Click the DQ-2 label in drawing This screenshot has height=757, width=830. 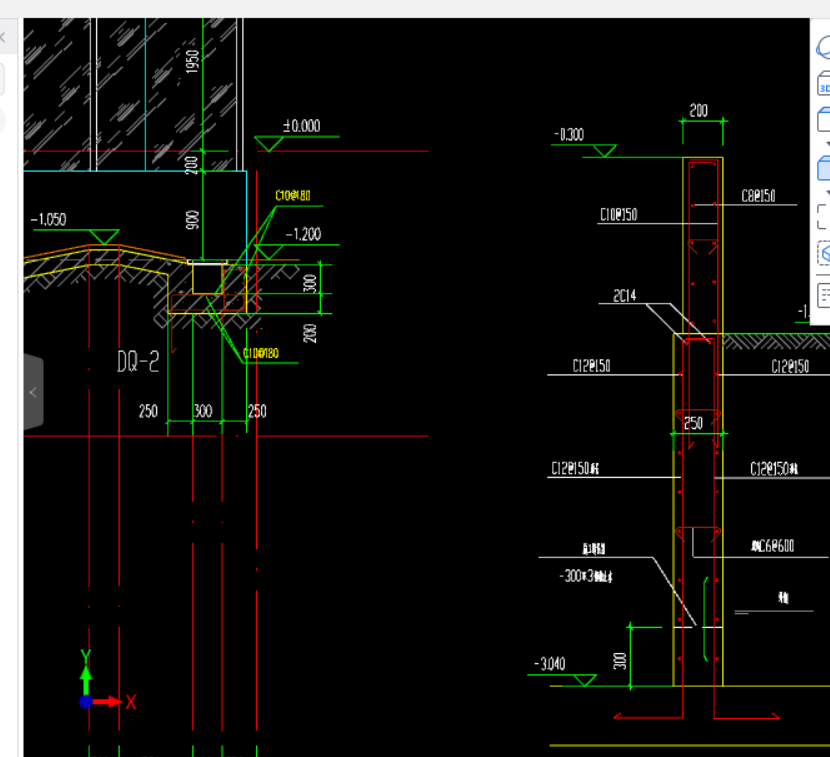click(138, 362)
